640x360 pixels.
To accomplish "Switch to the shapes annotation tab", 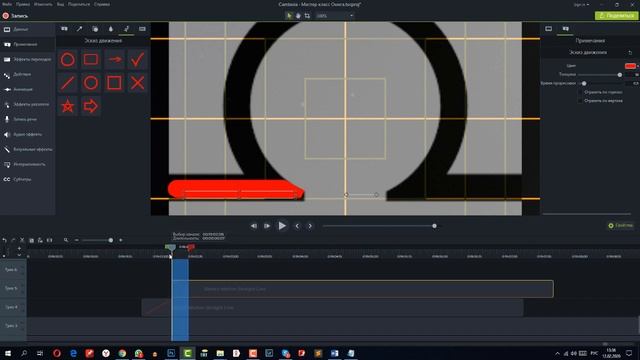I will [x=95, y=29].
